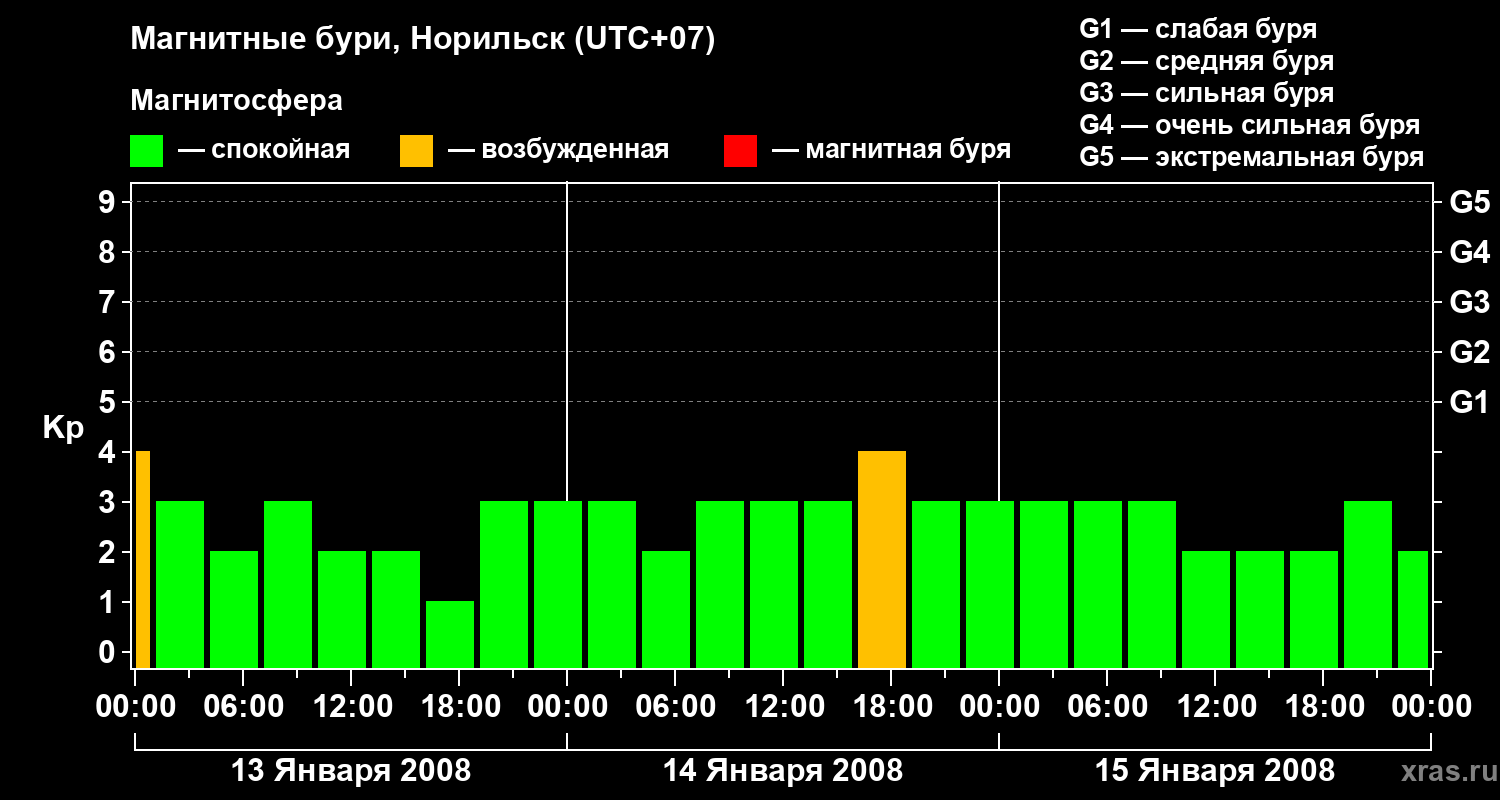Viewport: 1500px width, 800px height.
Task: Click the 'Магнитосфера' heading
Action: 236,101
